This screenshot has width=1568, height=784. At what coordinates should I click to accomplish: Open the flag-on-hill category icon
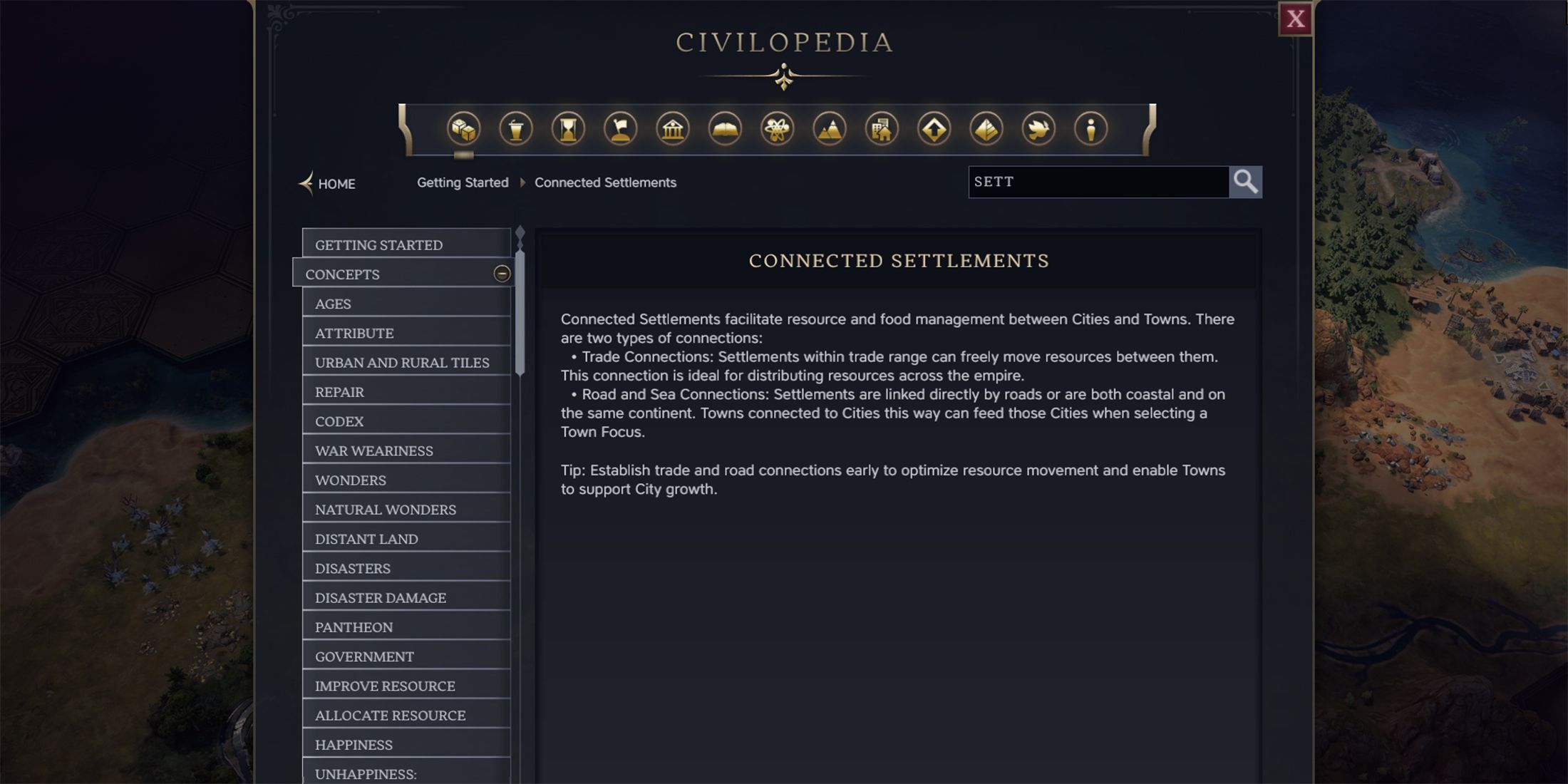620,129
